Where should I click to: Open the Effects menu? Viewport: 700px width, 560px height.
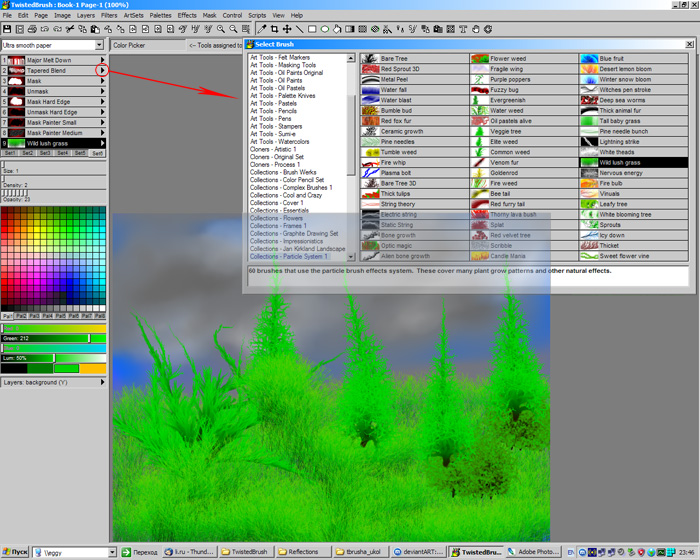click(x=187, y=15)
